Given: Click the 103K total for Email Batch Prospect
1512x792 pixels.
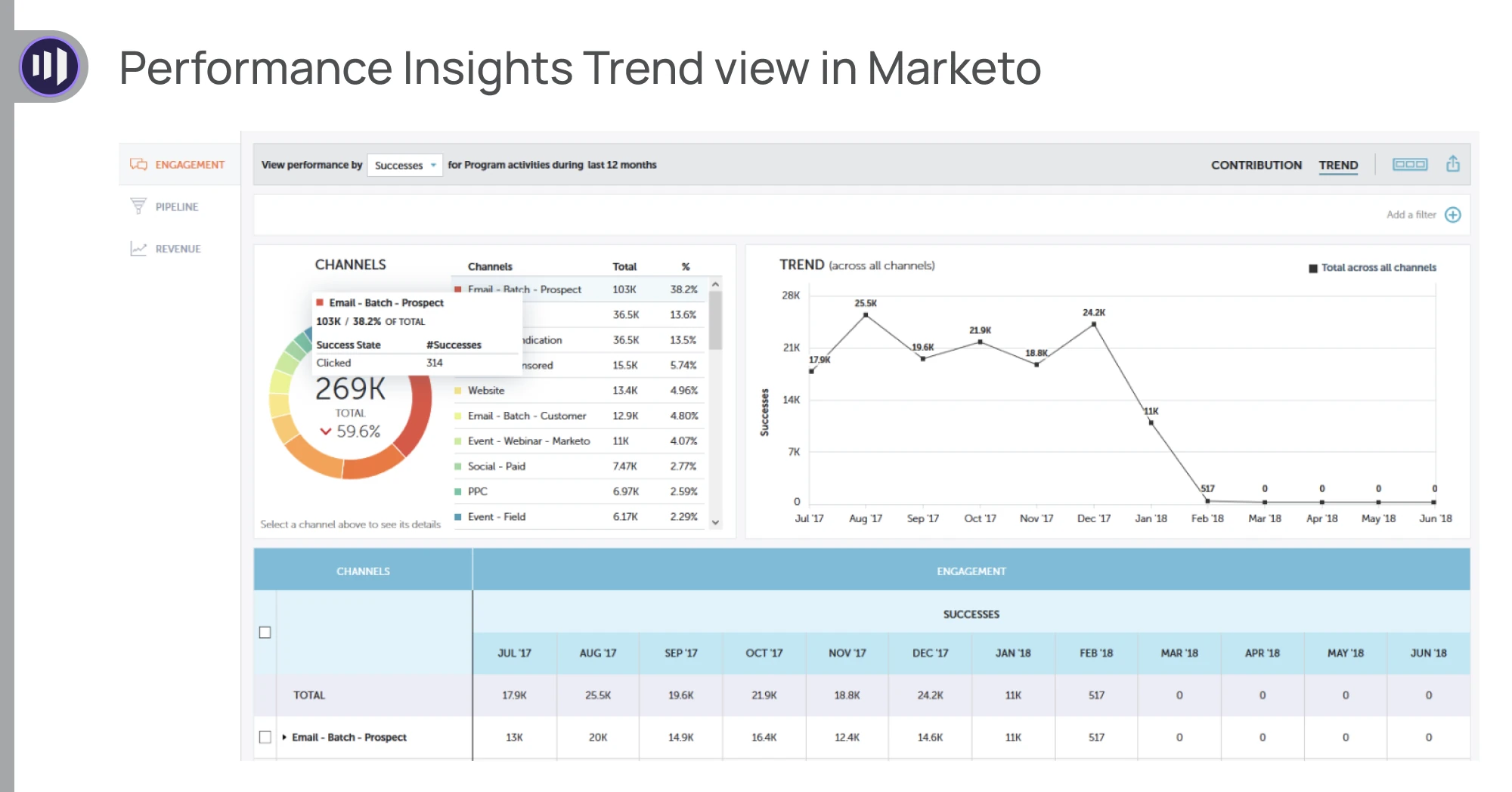Looking at the screenshot, I should pos(624,289).
